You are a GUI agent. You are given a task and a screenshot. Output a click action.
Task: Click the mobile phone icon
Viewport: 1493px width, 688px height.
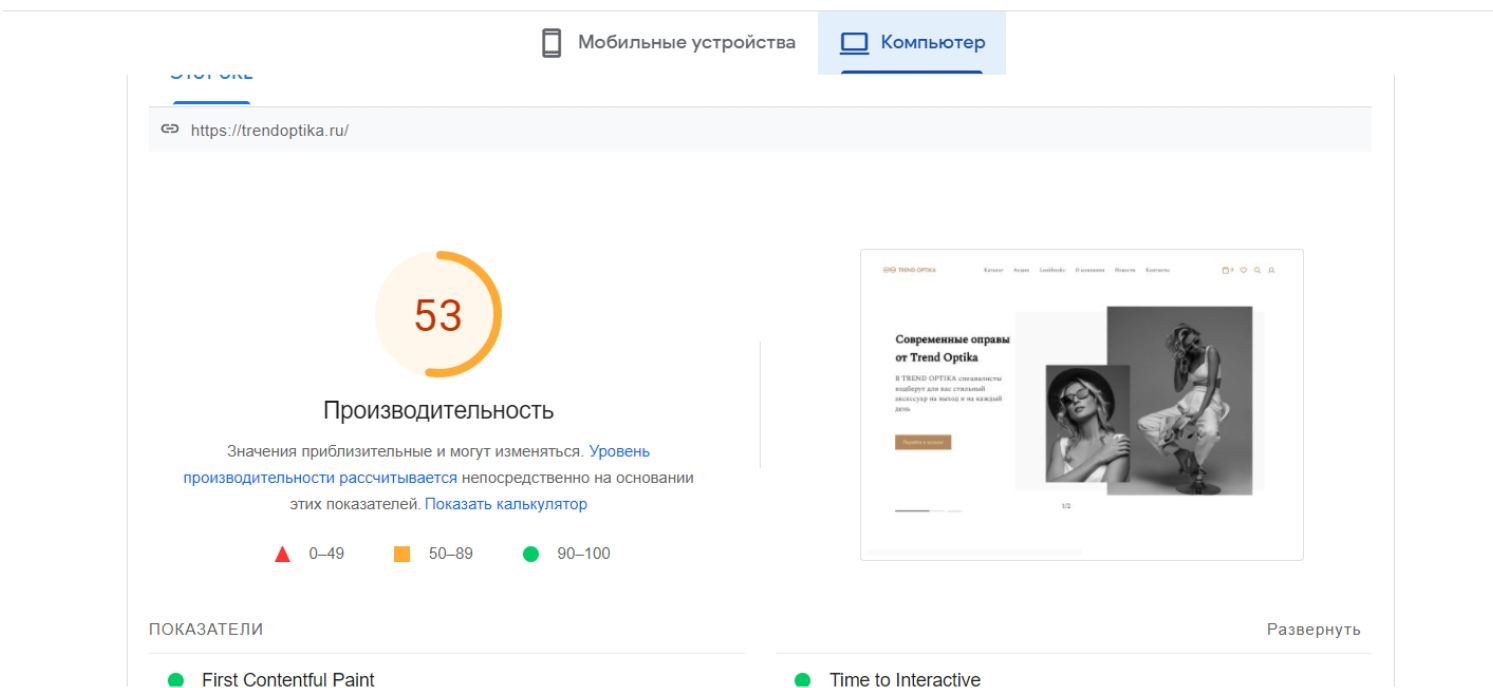tap(551, 43)
